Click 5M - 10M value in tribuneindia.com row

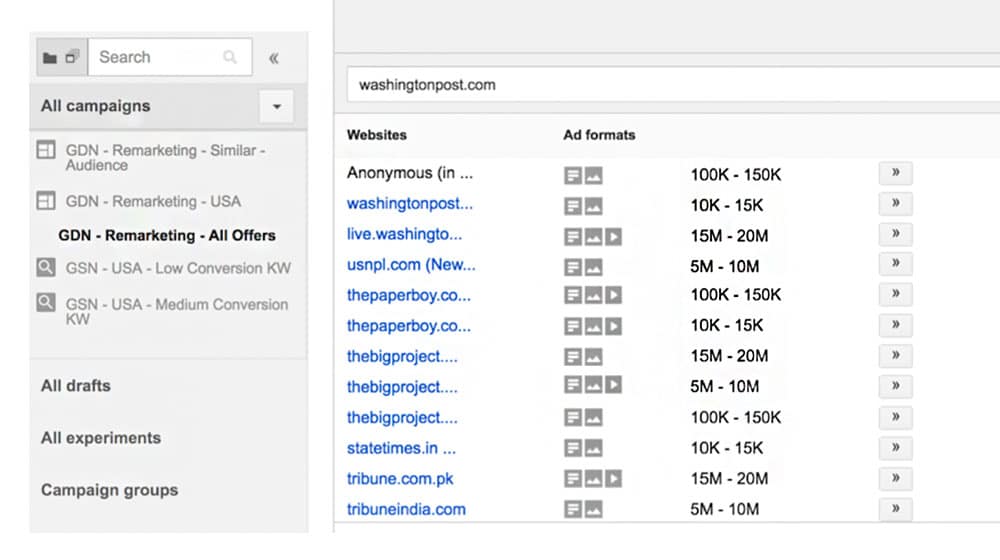(724, 510)
